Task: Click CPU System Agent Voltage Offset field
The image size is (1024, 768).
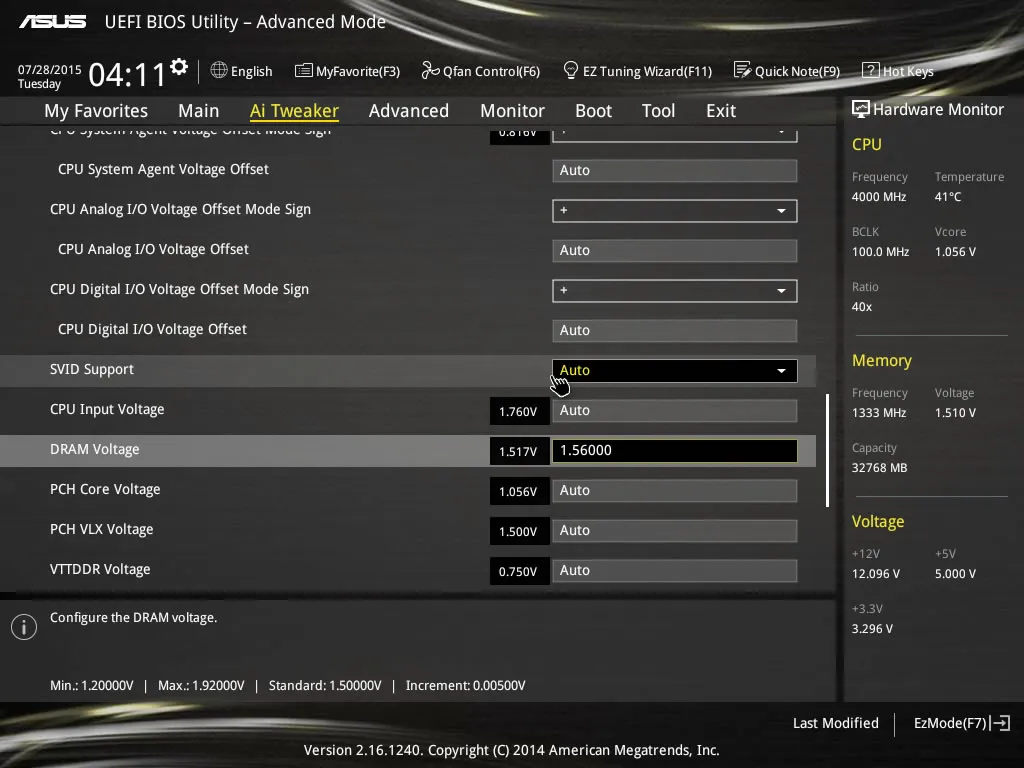Action: pyautogui.click(x=675, y=170)
